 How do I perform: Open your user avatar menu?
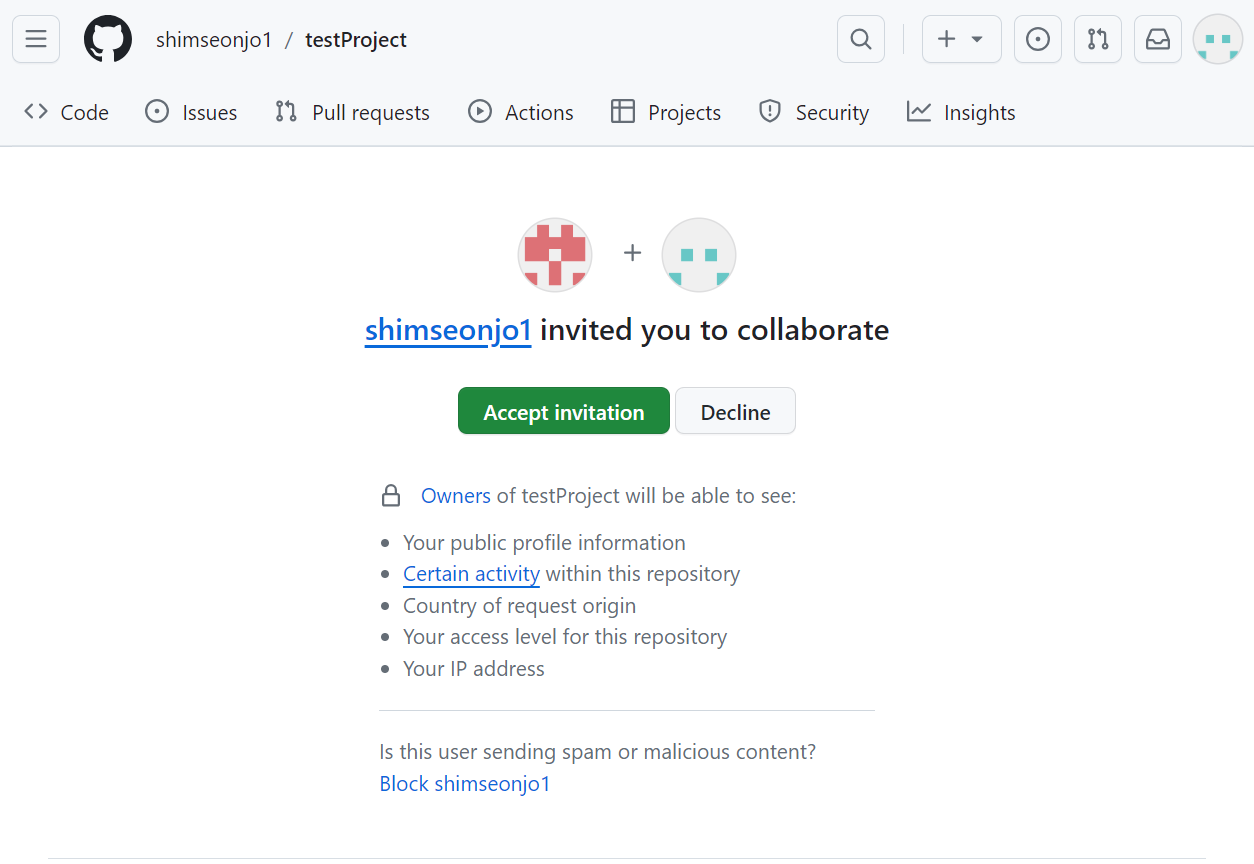pos(1217,40)
